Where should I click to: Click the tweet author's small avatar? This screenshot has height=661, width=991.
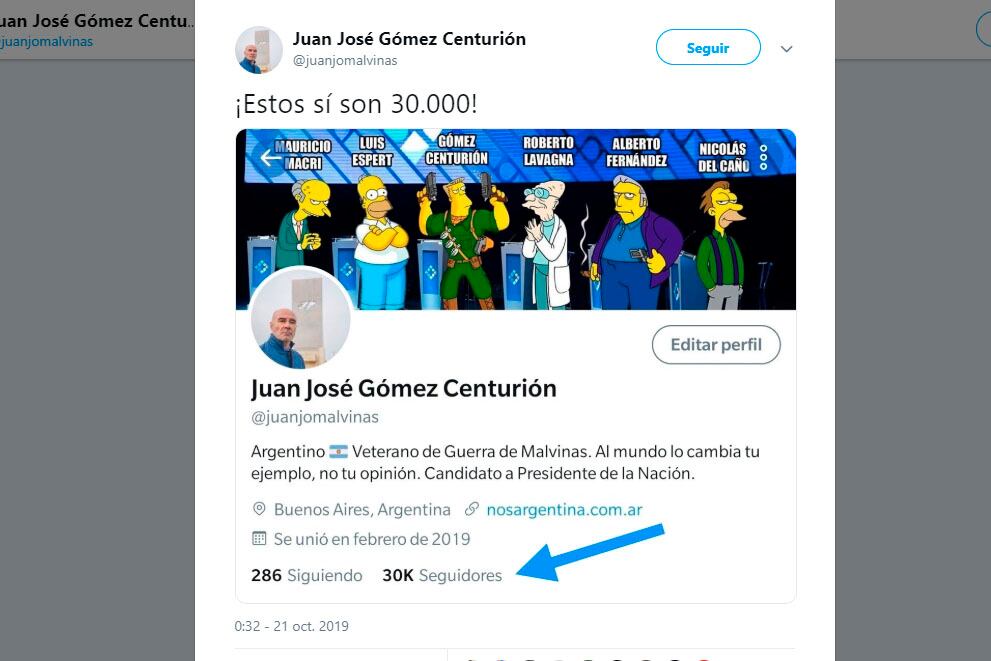[x=259, y=49]
